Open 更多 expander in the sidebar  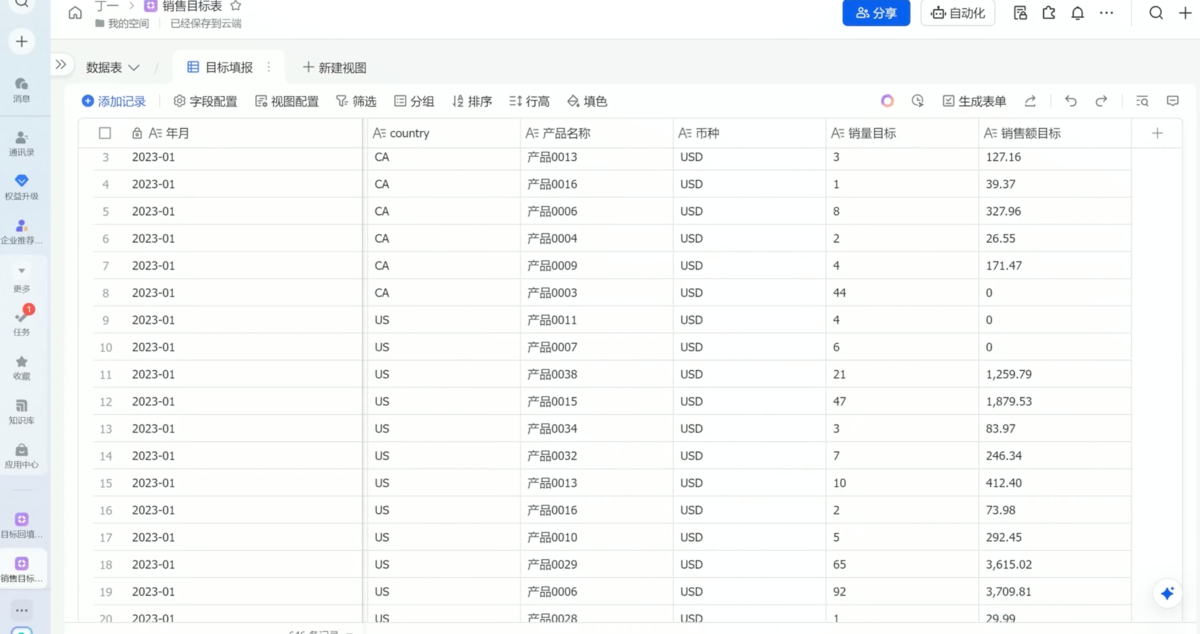(21, 278)
